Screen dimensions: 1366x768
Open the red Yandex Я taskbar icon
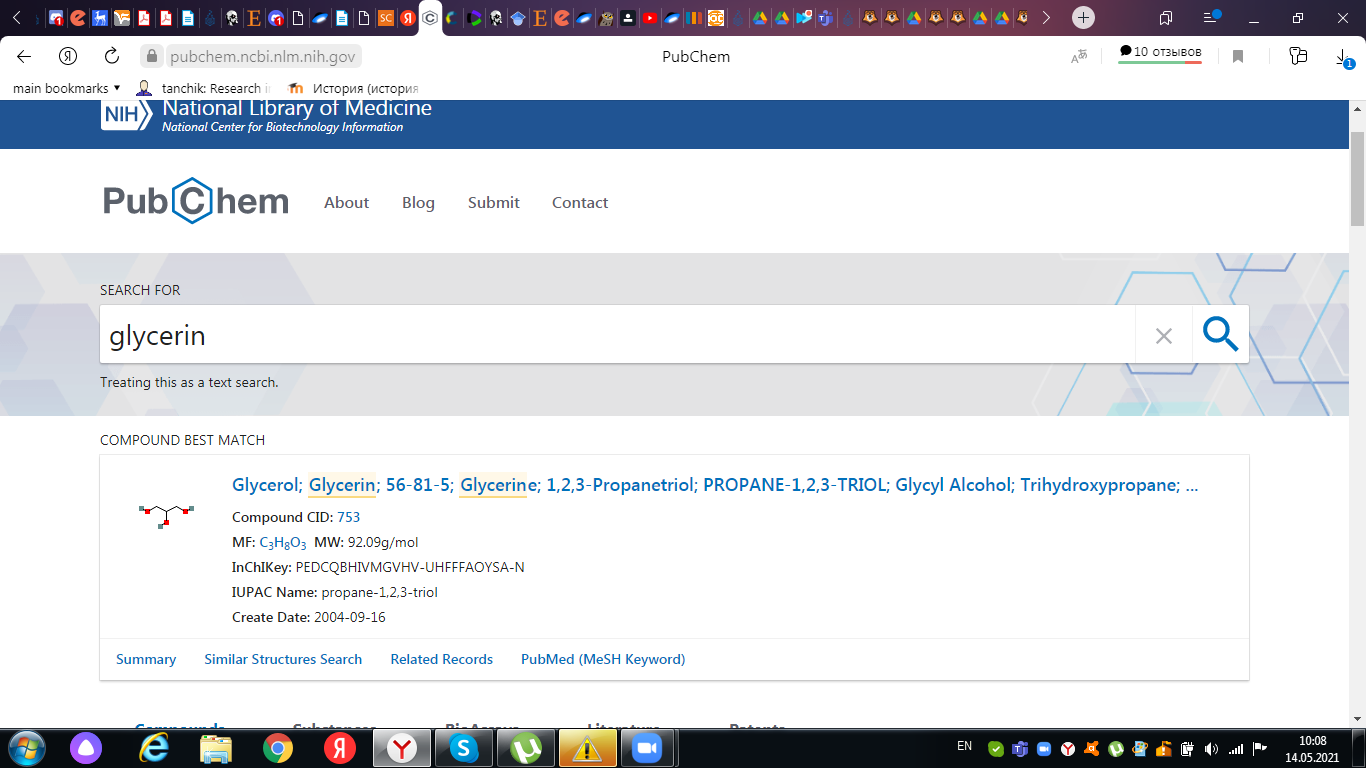[x=340, y=748]
